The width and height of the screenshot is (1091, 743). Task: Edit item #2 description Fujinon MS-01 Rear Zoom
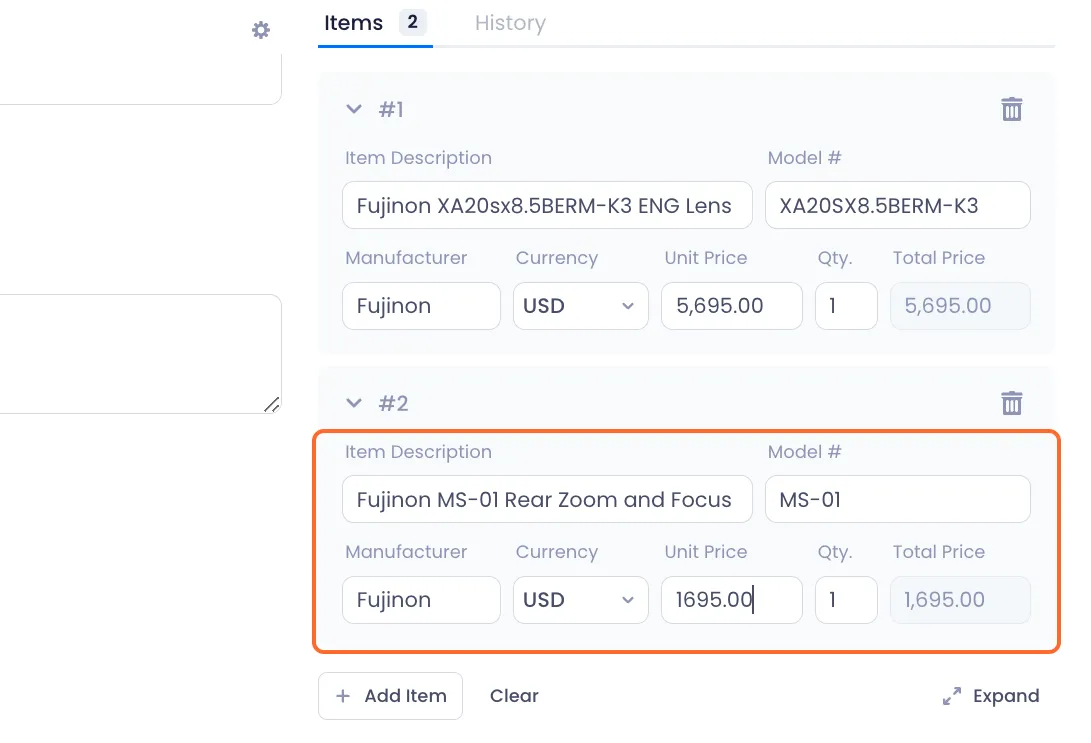547,499
